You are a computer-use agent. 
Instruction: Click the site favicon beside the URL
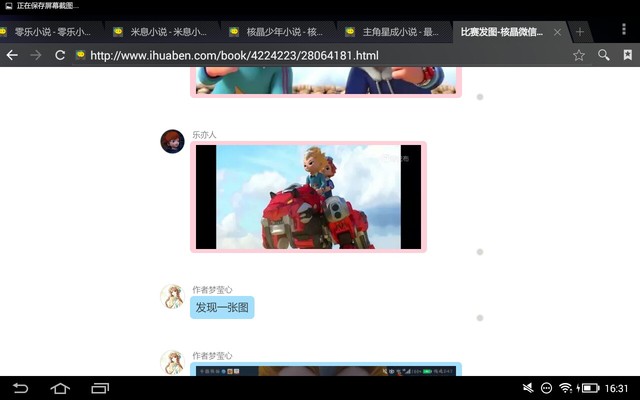(x=80, y=55)
